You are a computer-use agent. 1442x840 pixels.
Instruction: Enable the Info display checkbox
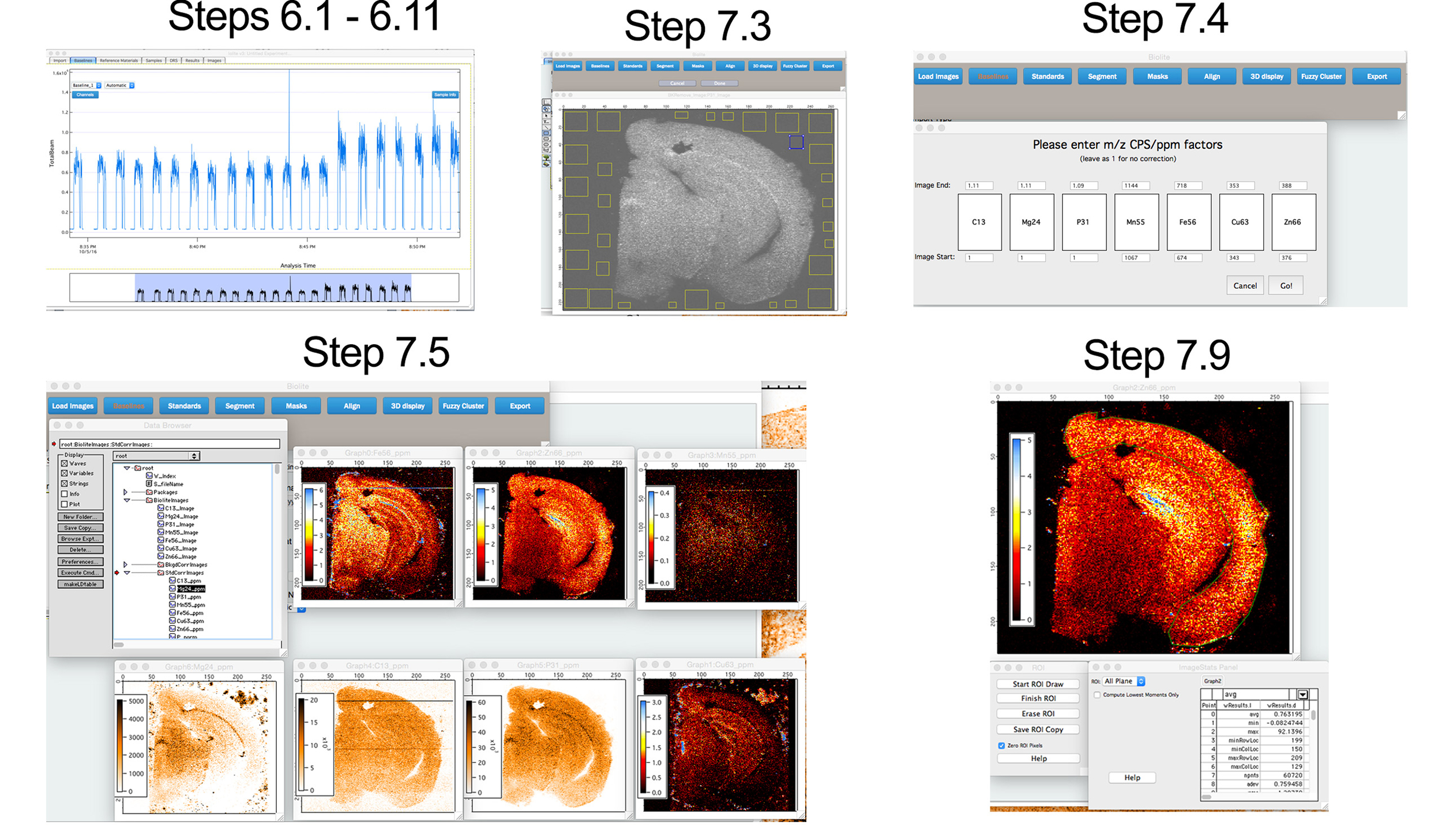(x=65, y=494)
